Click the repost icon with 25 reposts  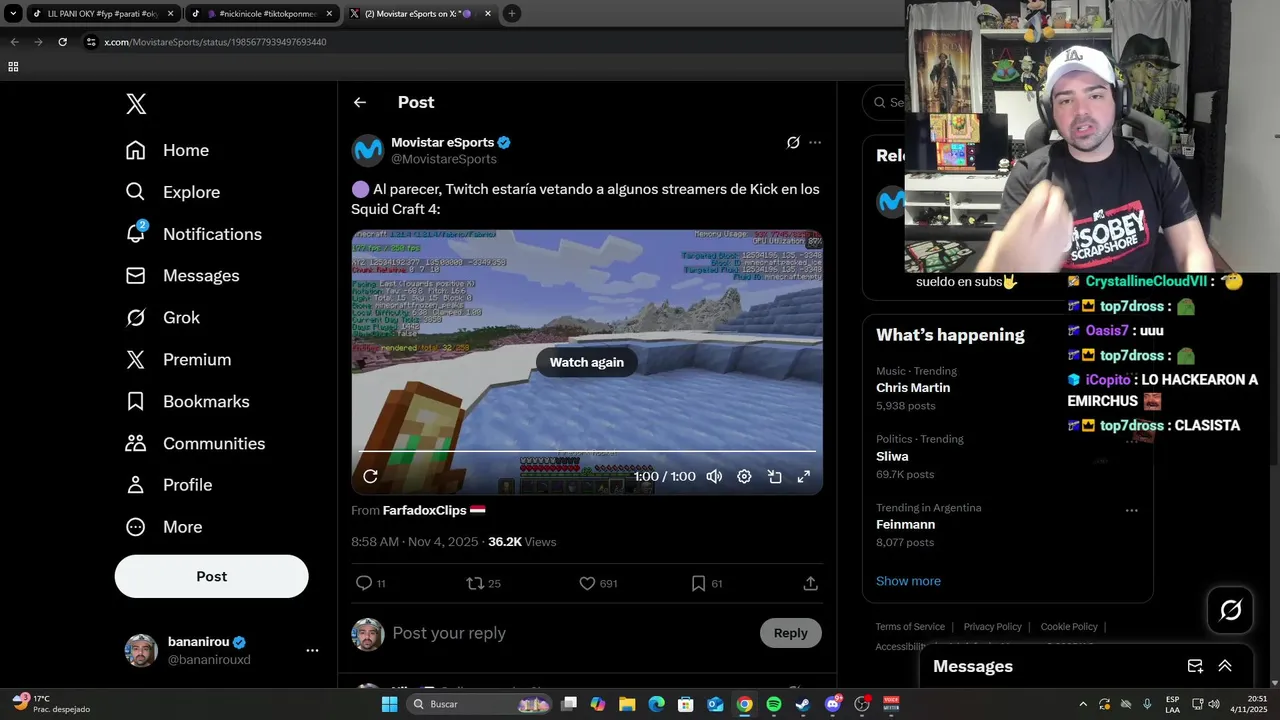coord(476,583)
